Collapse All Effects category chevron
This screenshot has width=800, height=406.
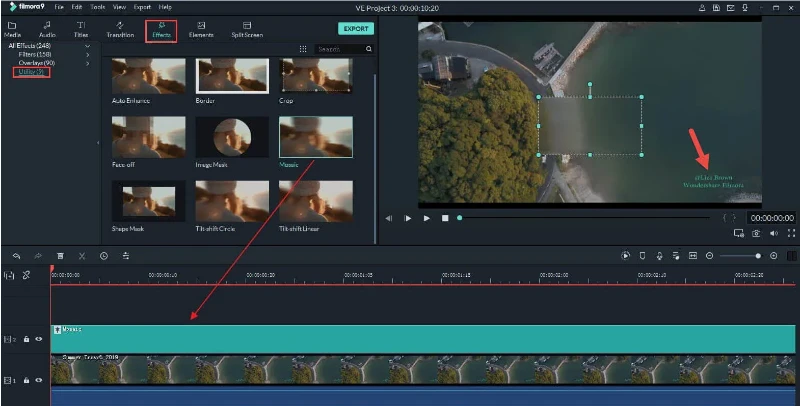click(x=87, y=46)
